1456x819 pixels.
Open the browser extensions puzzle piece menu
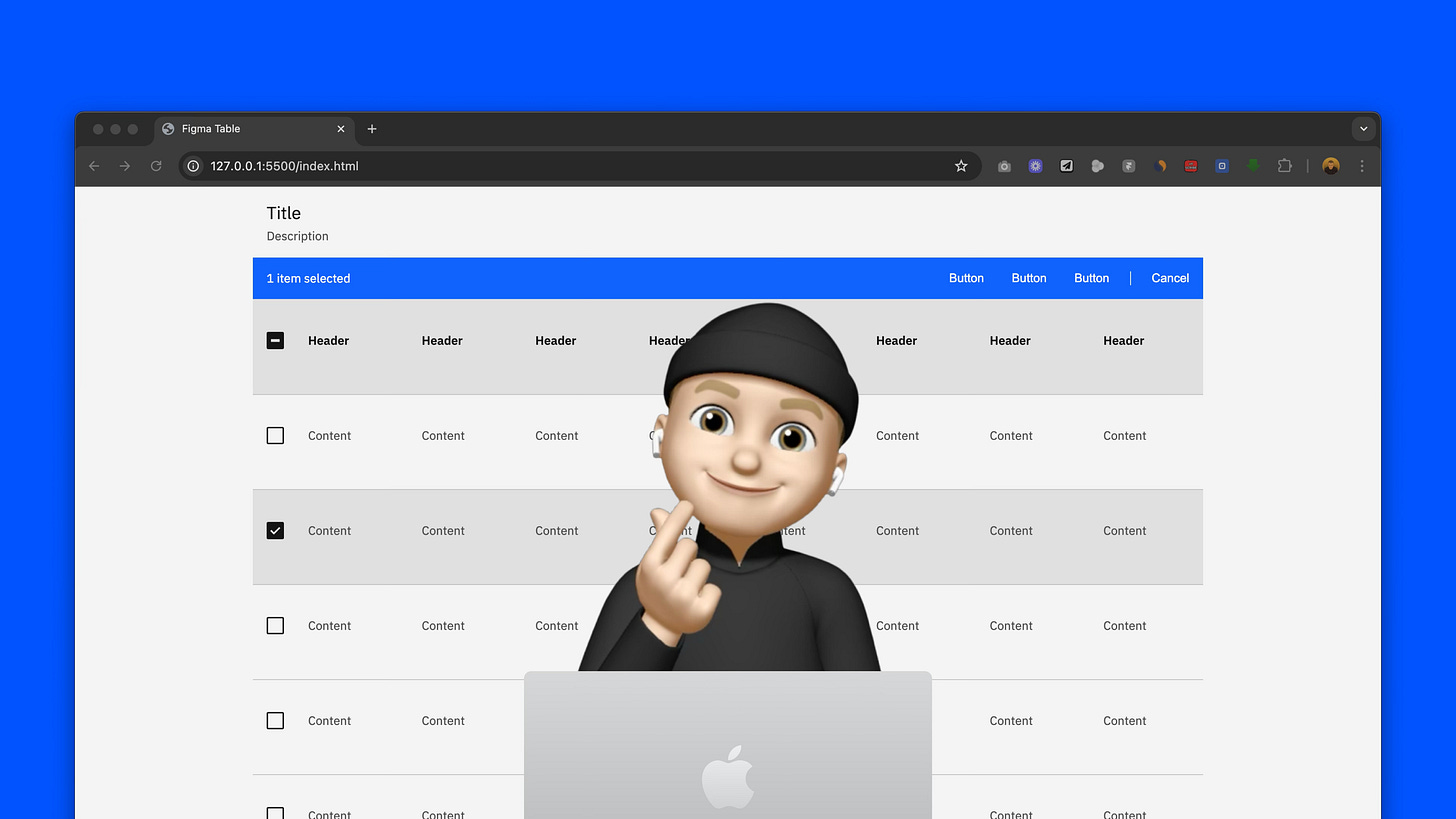click(x=1284, y=166)
